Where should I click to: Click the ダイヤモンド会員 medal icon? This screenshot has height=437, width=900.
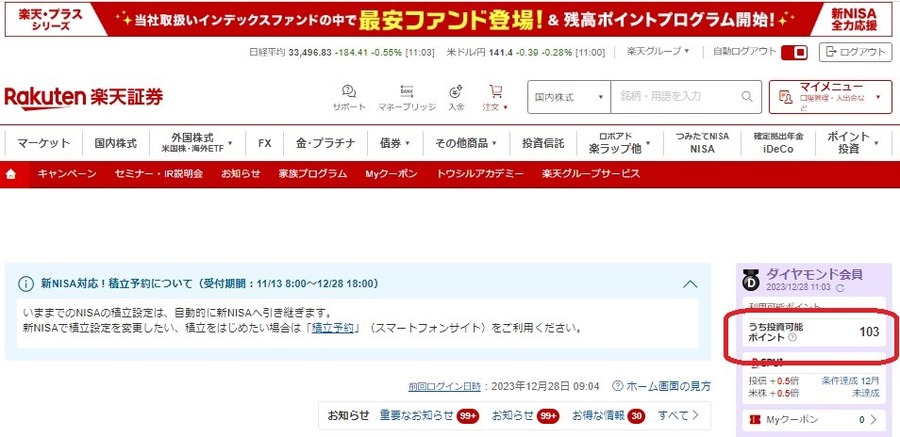click(750, 279)
